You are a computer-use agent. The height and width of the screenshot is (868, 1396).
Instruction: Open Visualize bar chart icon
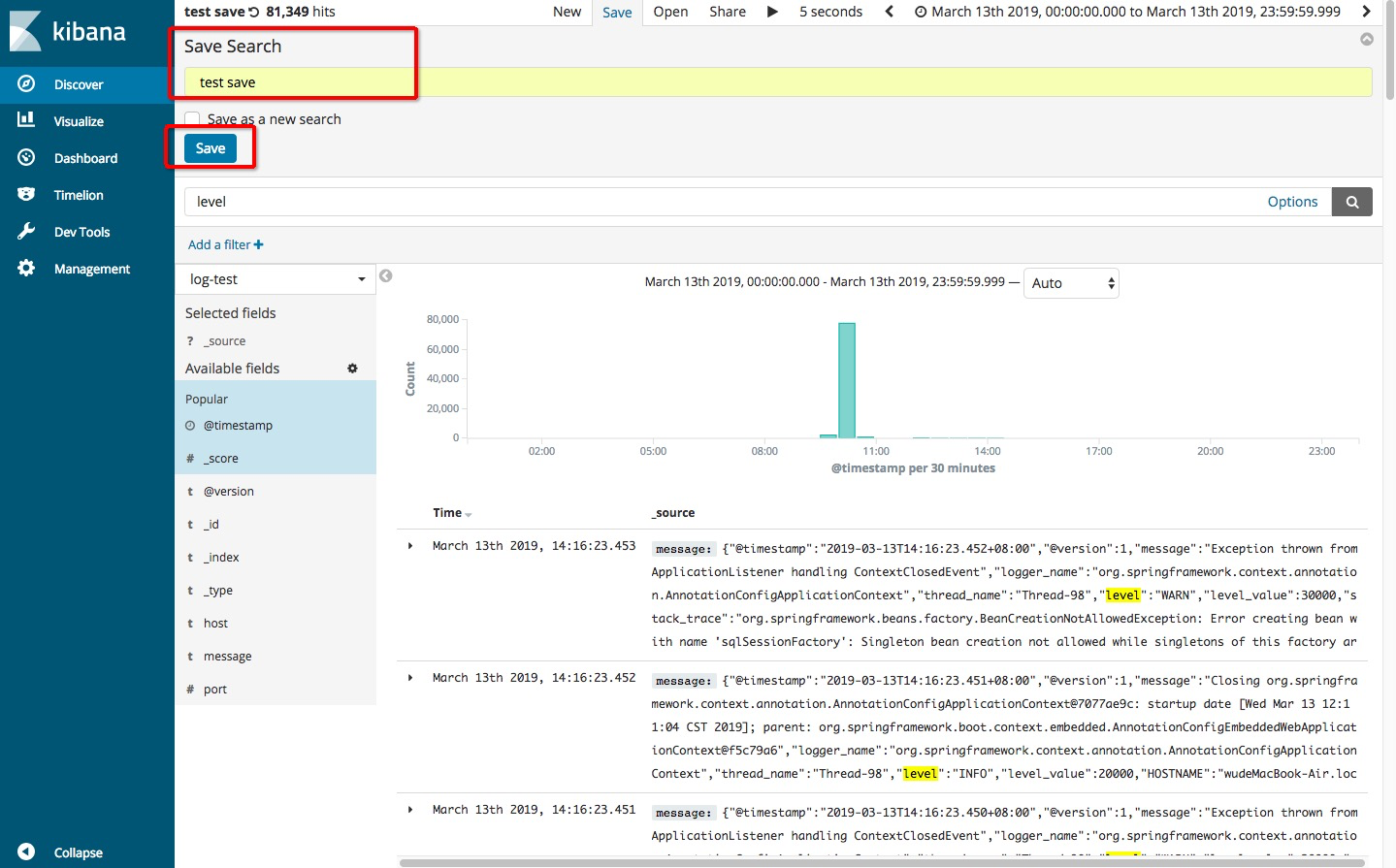(x=26, y=120)
